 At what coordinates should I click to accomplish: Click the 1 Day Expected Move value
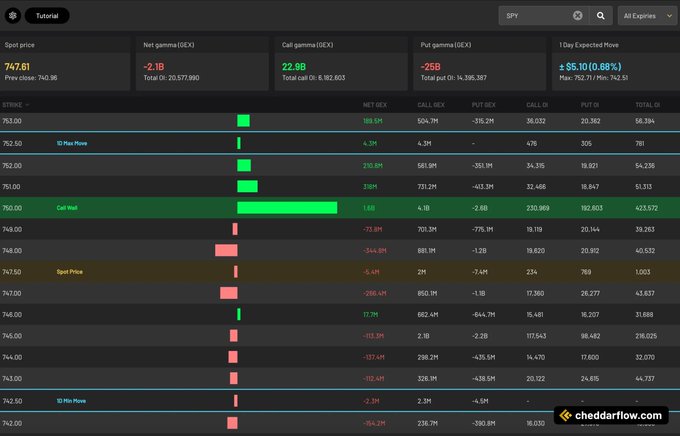pos(590,67)
